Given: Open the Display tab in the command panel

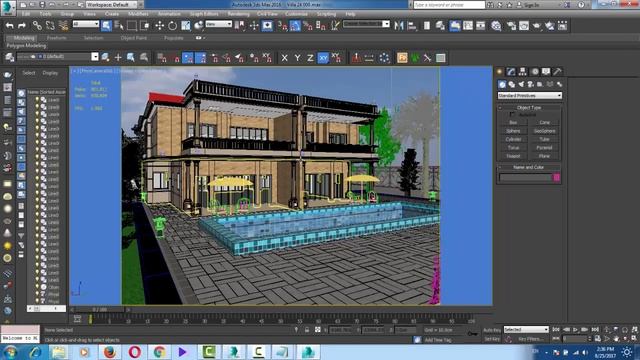Looking at the screenshot, I should (546, 71).
